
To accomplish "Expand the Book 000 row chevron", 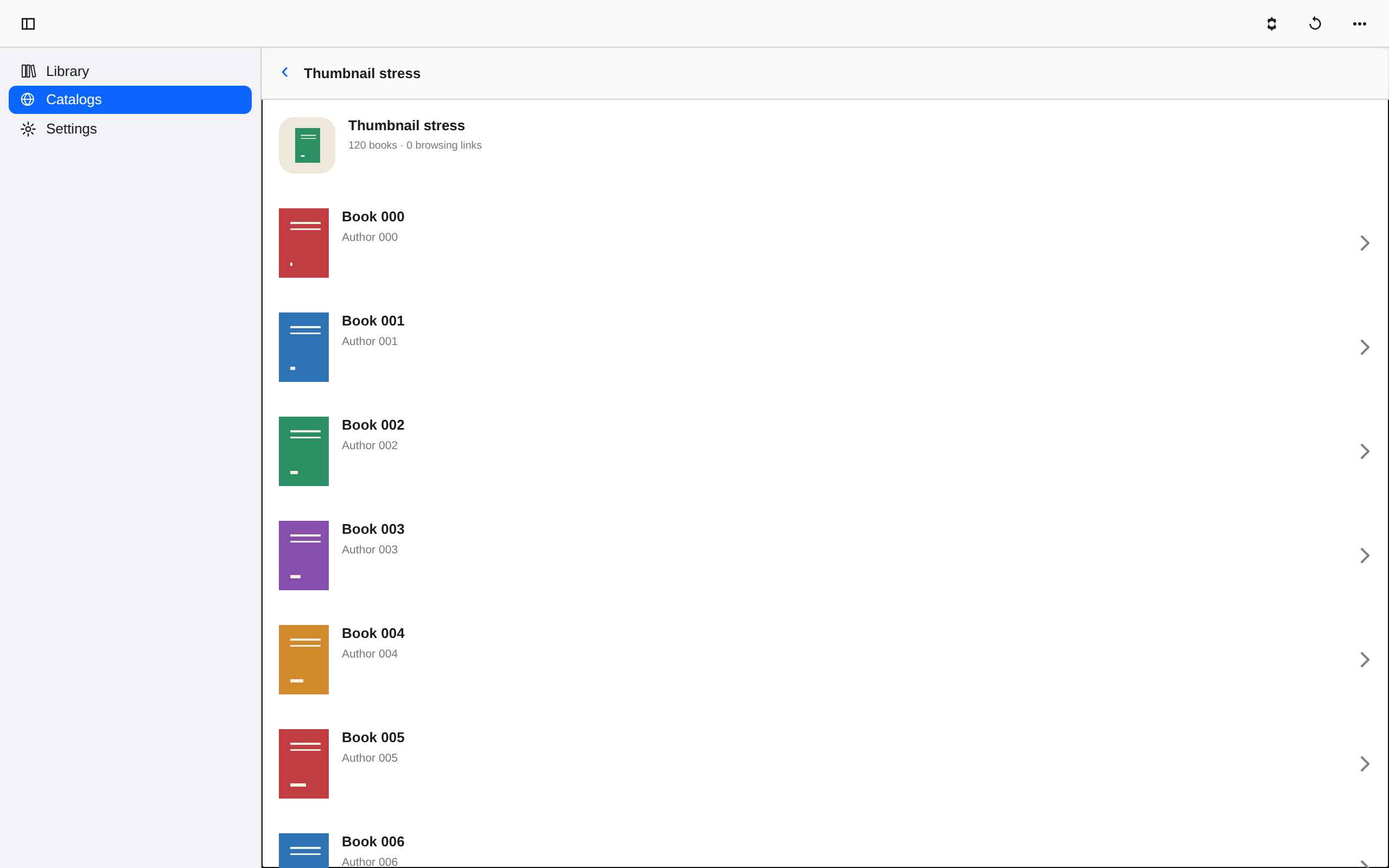I will pyautogui.click(x=1365, y=243).
